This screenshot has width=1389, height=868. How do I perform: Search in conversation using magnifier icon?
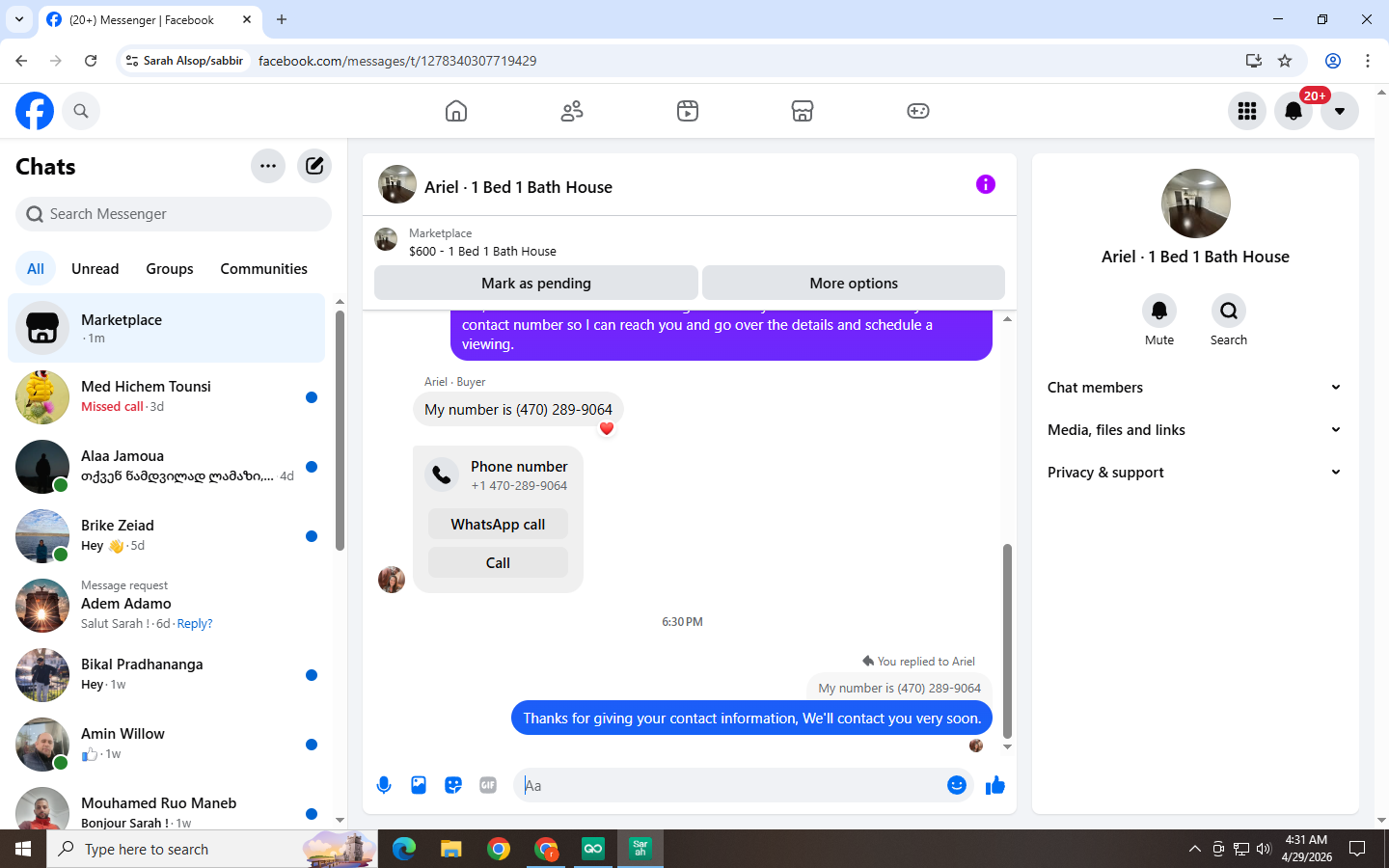tap(1229, 311)
